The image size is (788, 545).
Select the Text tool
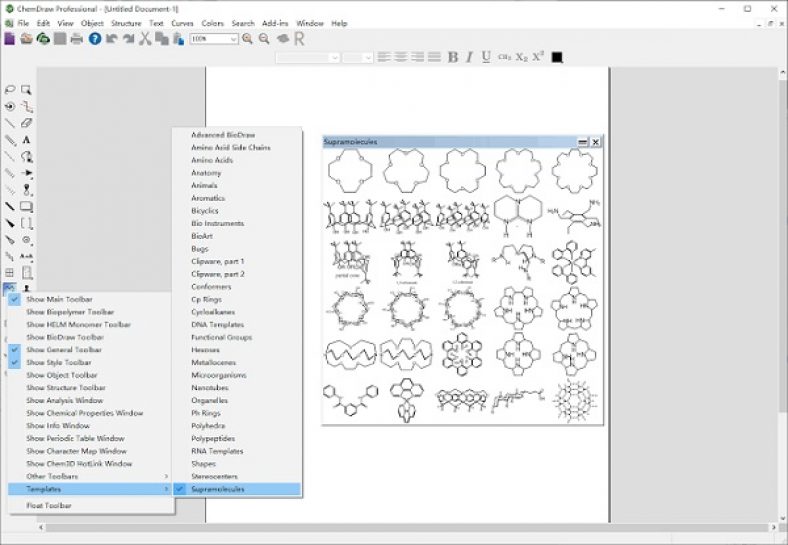pos(27,140)
